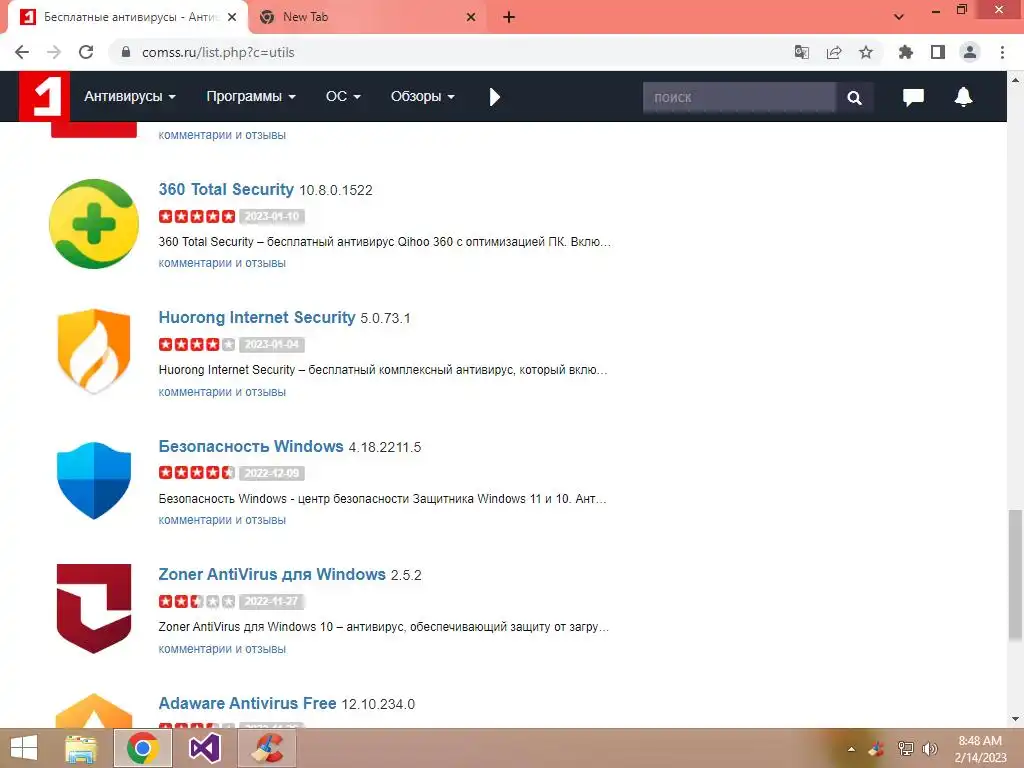This screenshot has height=768, width=1024.
Task: Expand the Программы dropdown menu
Action: 251,97
